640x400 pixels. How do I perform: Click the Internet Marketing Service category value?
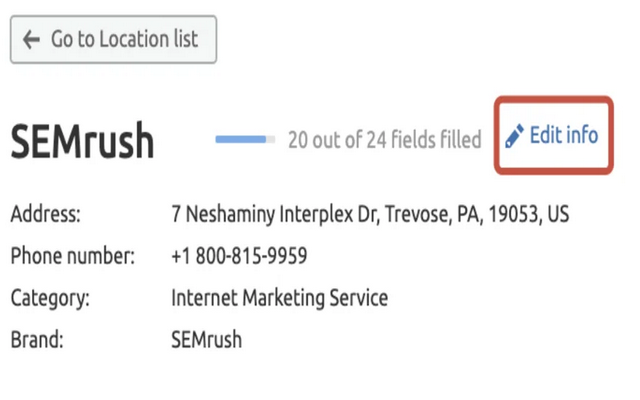coord(279,298)
